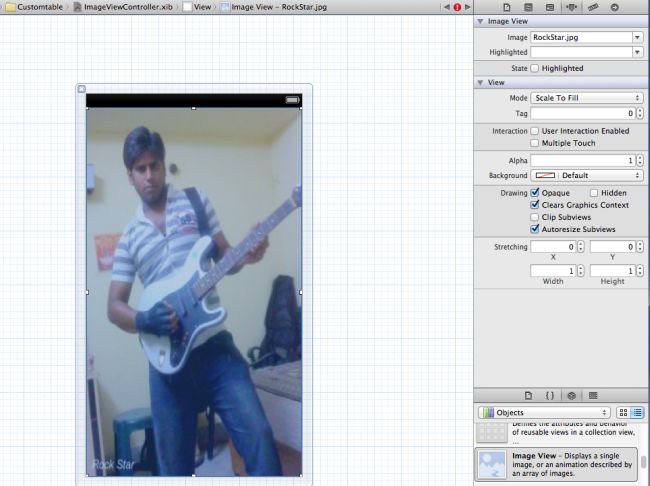Switch library to list view
The image size is (650, 486).
tap(637, 412)
